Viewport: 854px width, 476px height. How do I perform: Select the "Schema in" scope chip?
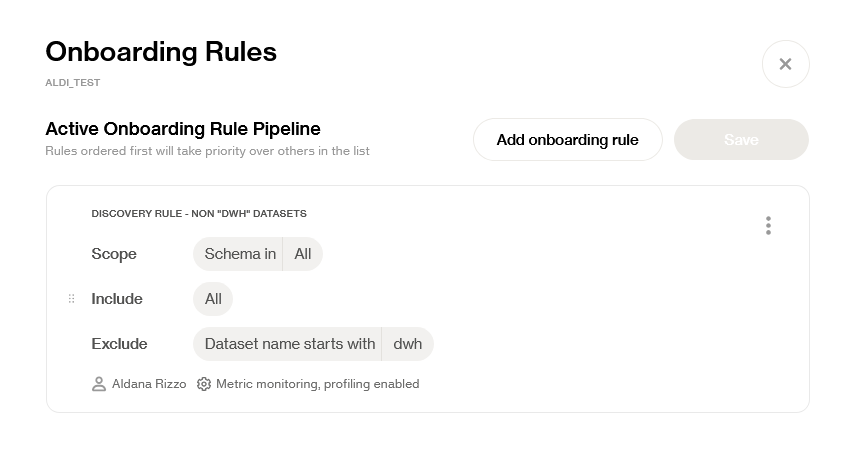(240, 254)
